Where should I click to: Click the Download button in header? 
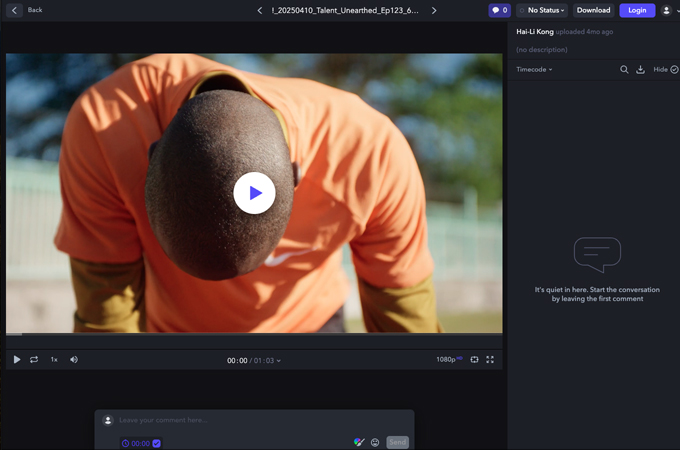pos(593,10)
